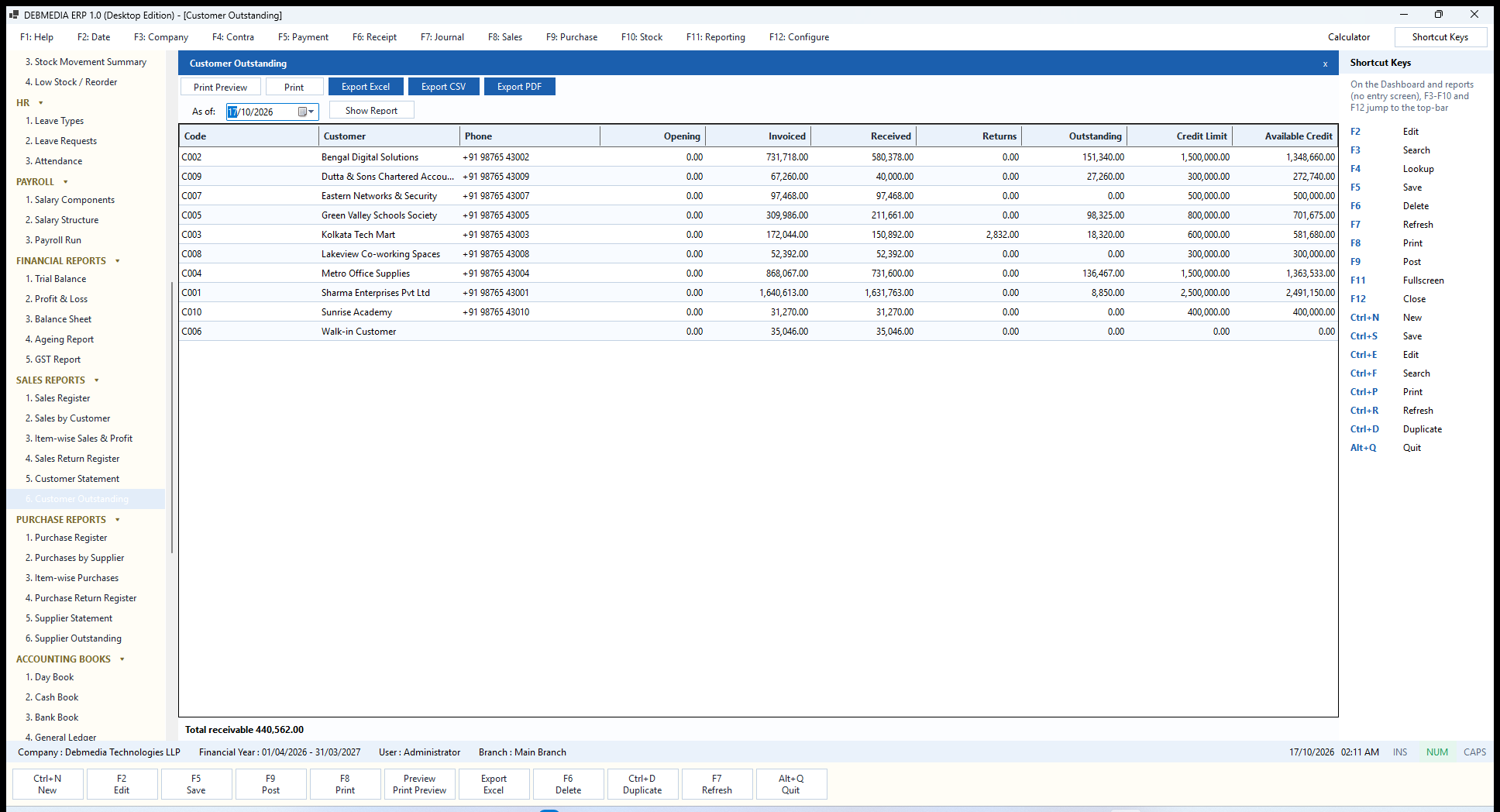Viewport: 1500px width, 812px height.
Task: Sort by the Customer column header
Action: click(389, 136)
